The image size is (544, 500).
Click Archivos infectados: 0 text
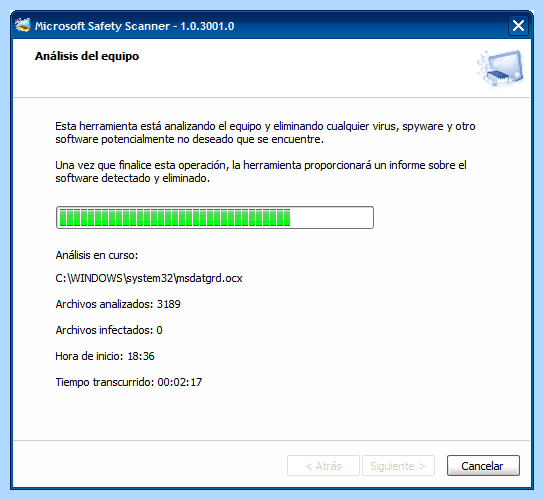click(109, 330)
